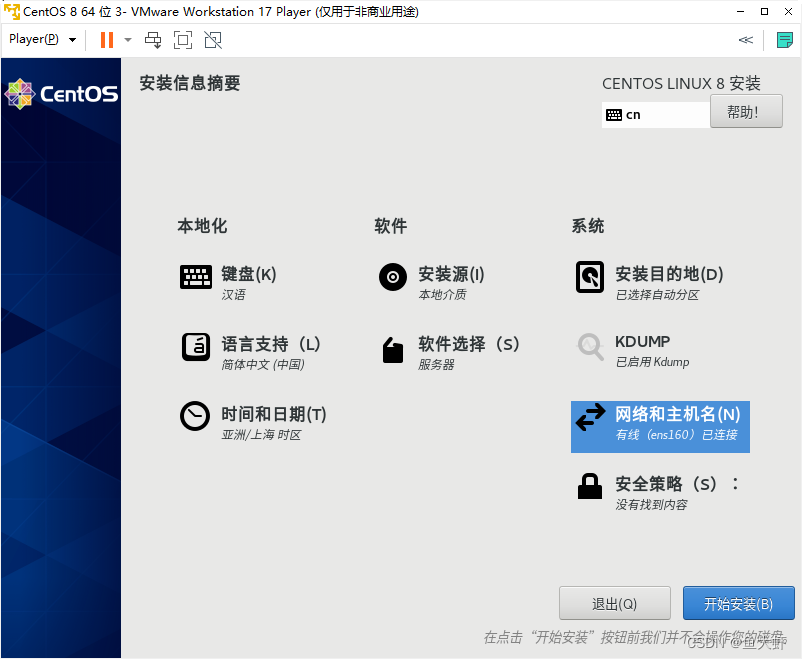
Task: Click the 亚洲/上海 时区 status text
Action: pos(261,435)
